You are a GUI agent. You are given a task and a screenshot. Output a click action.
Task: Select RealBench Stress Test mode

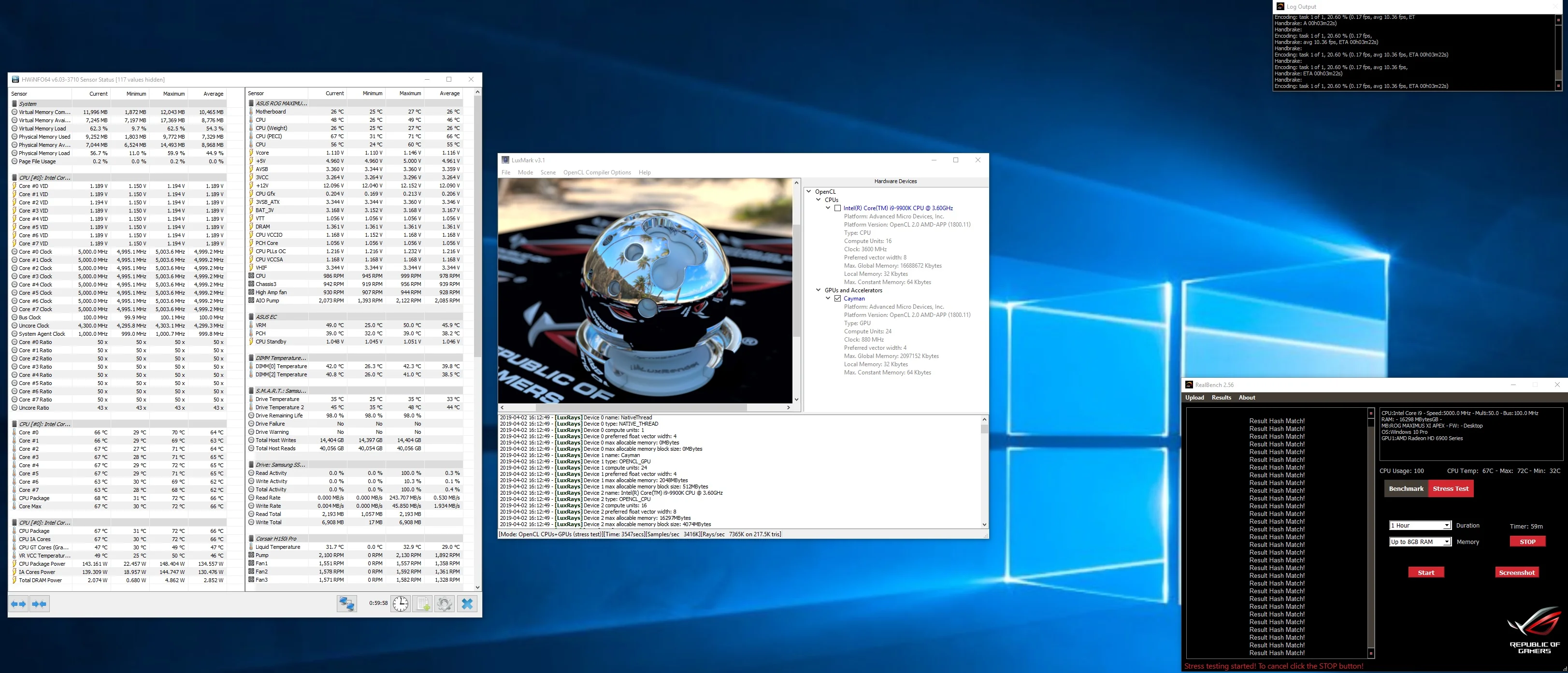[x=1451, y=488]
